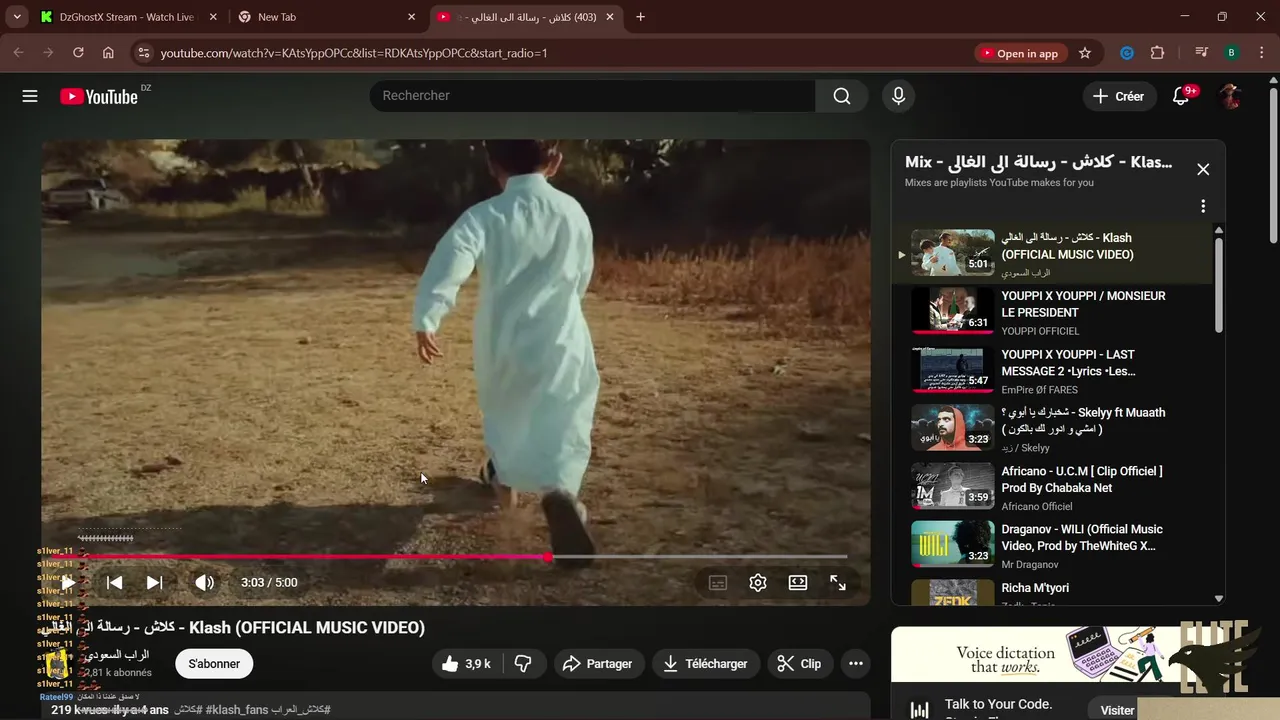Open the YouTube guide hamburger menu
This screenshot has width=1280, height=720.
click(x=30, y=96)
